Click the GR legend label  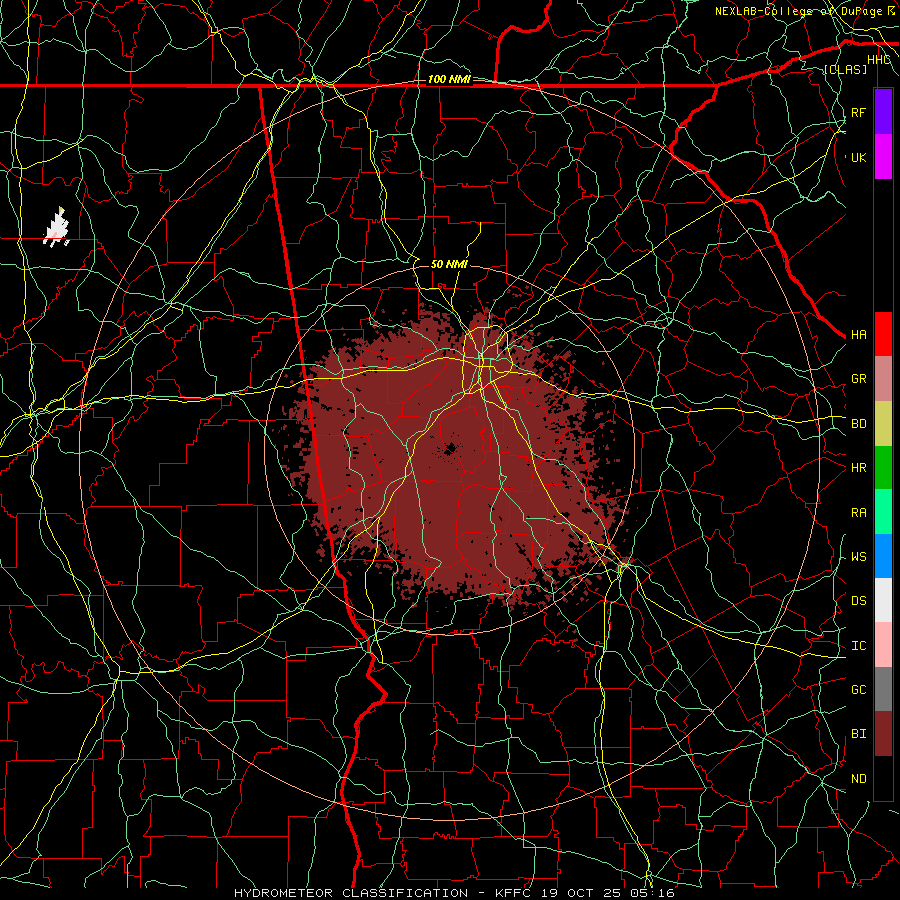858,379
